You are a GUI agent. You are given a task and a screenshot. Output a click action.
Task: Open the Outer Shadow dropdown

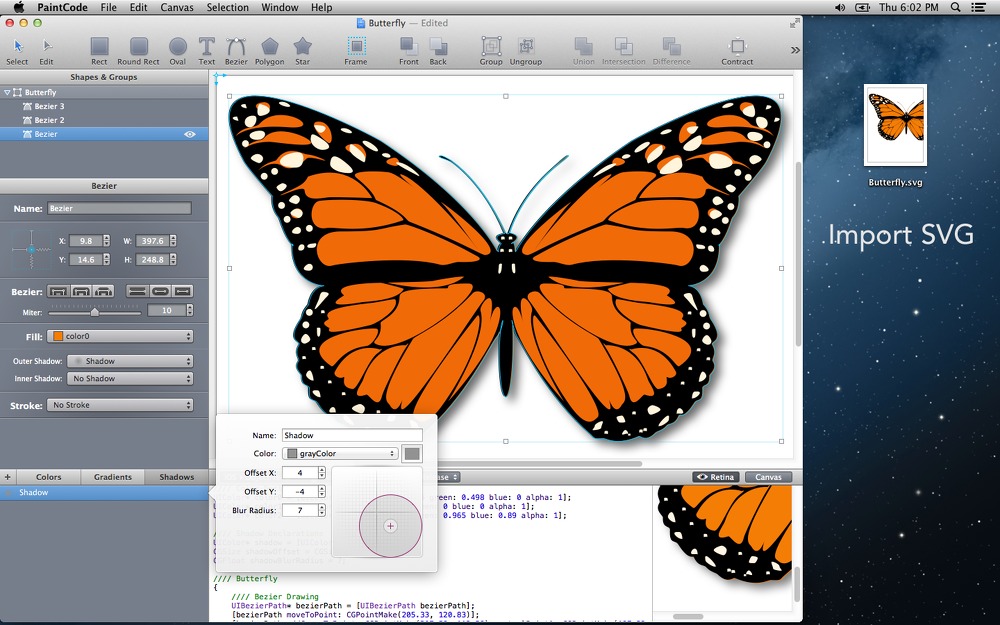[129, 361]
